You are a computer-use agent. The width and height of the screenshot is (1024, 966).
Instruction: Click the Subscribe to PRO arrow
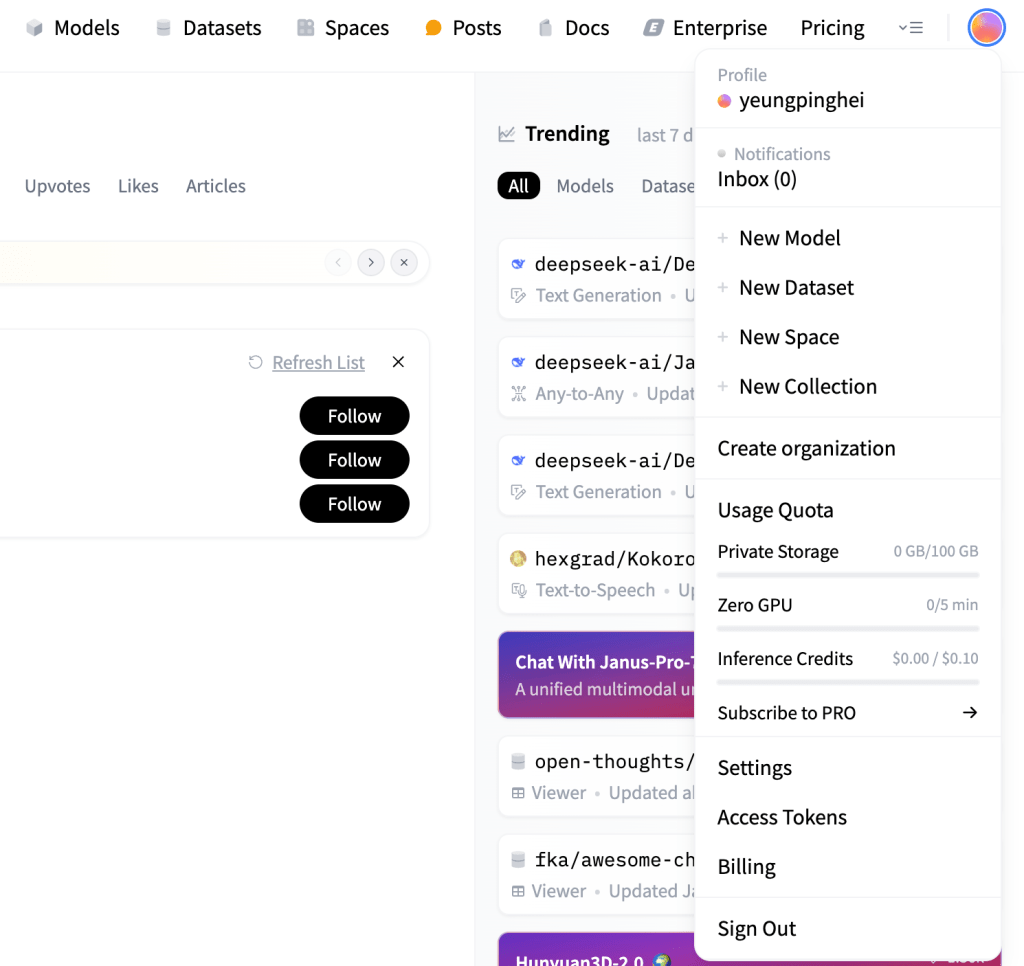969,713
